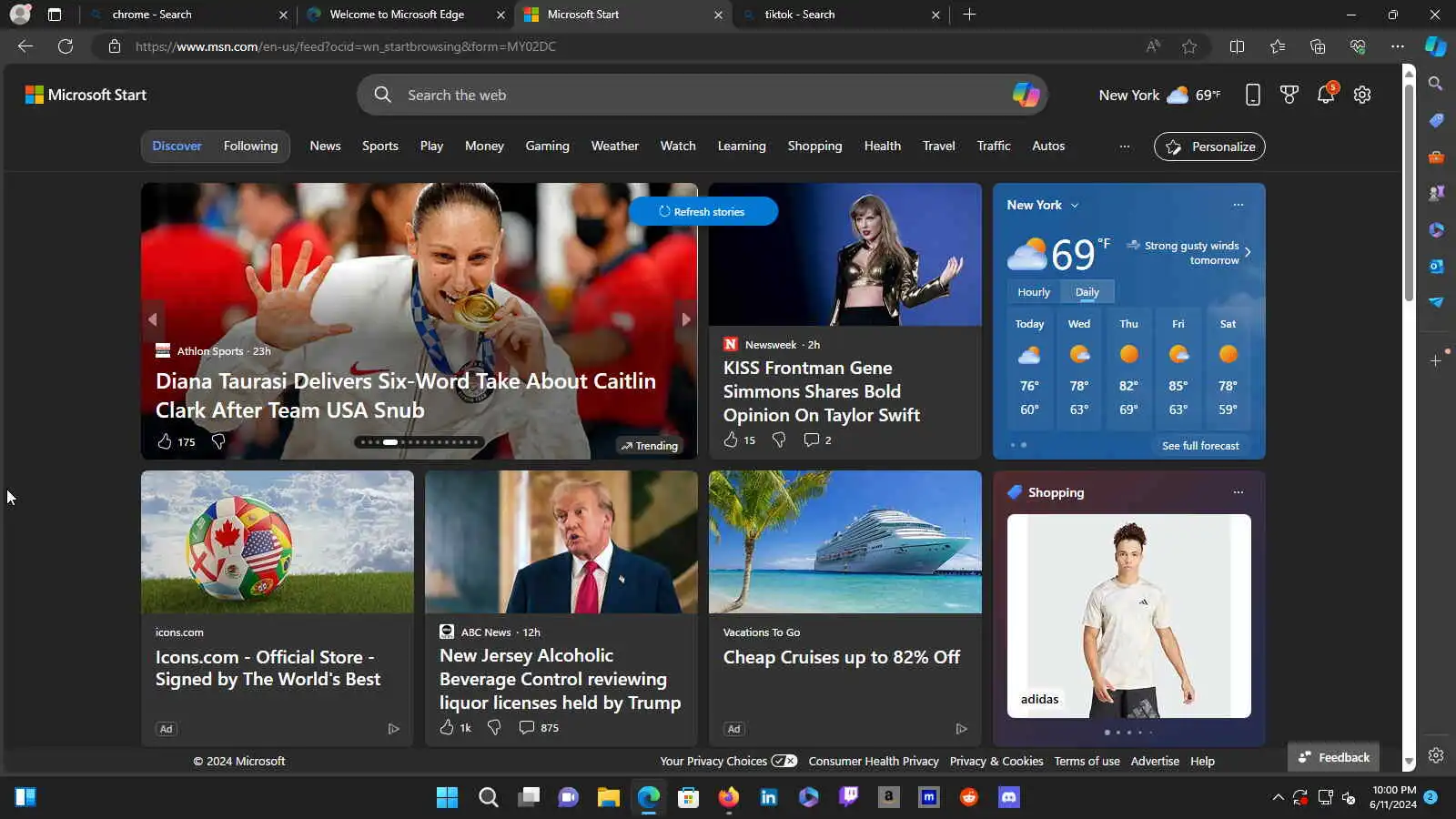Toggle Your Privacy Choices switch
This screenshot has width=1456, height=819.
point(784,761)
